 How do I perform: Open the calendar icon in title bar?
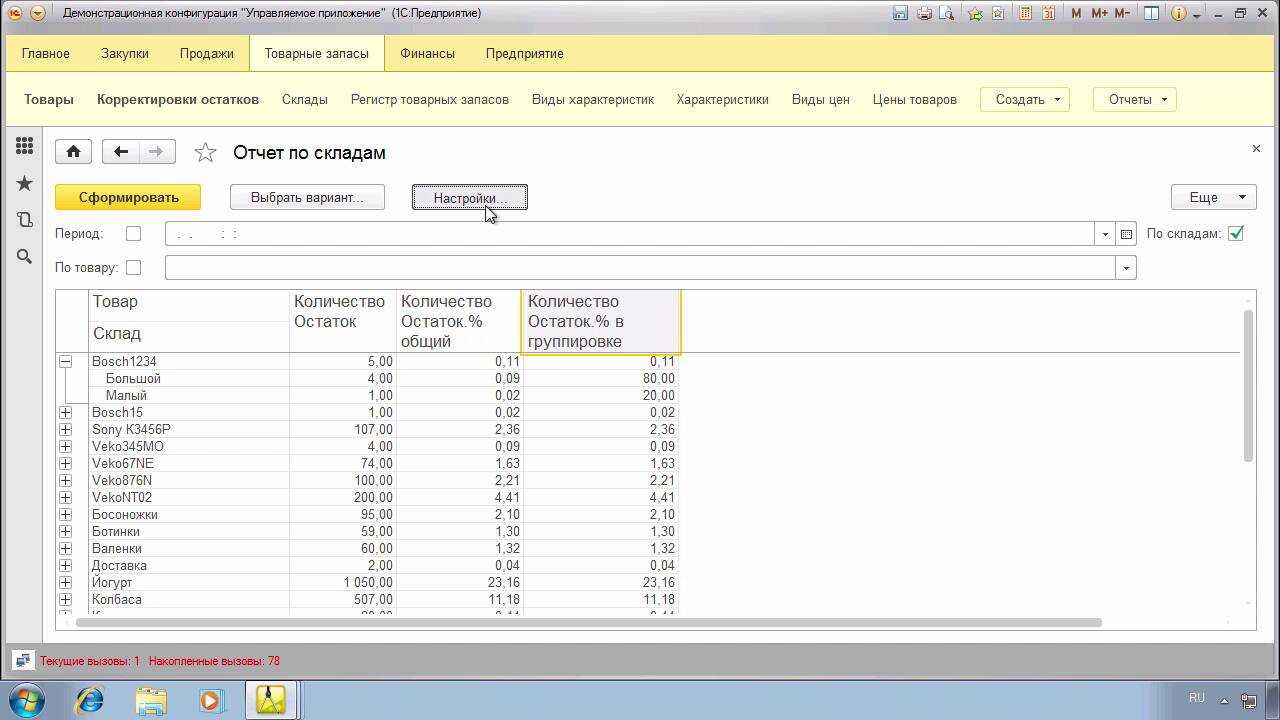(1048, 14)
